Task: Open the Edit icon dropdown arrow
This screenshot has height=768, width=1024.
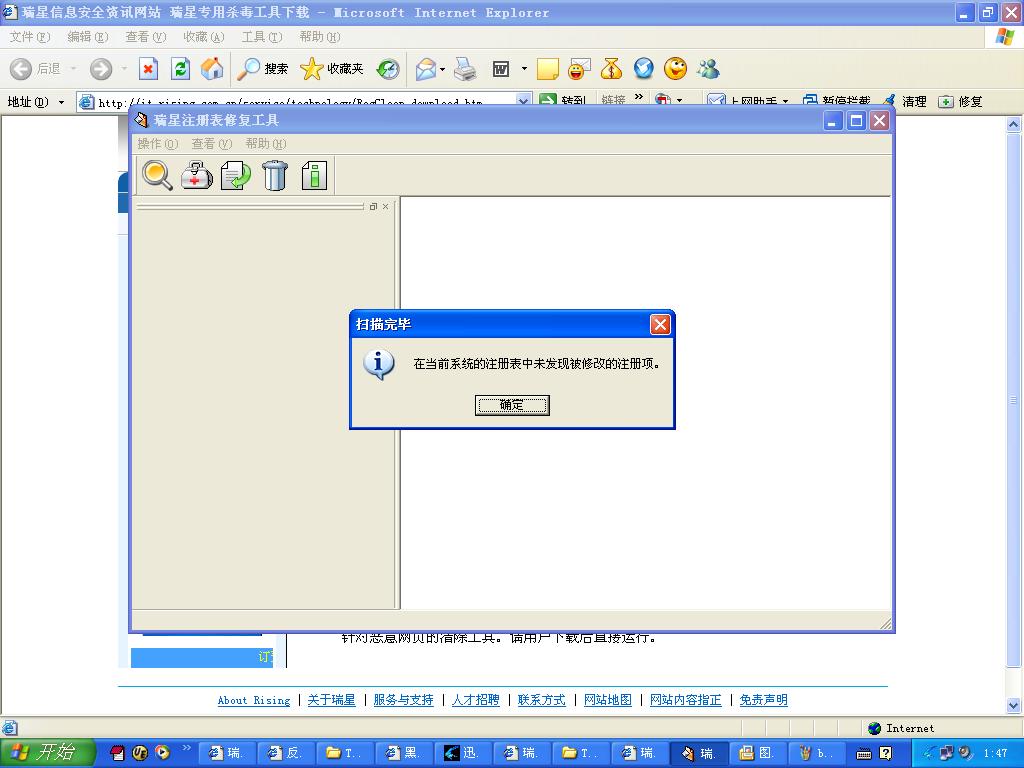Action: (524, 69)
